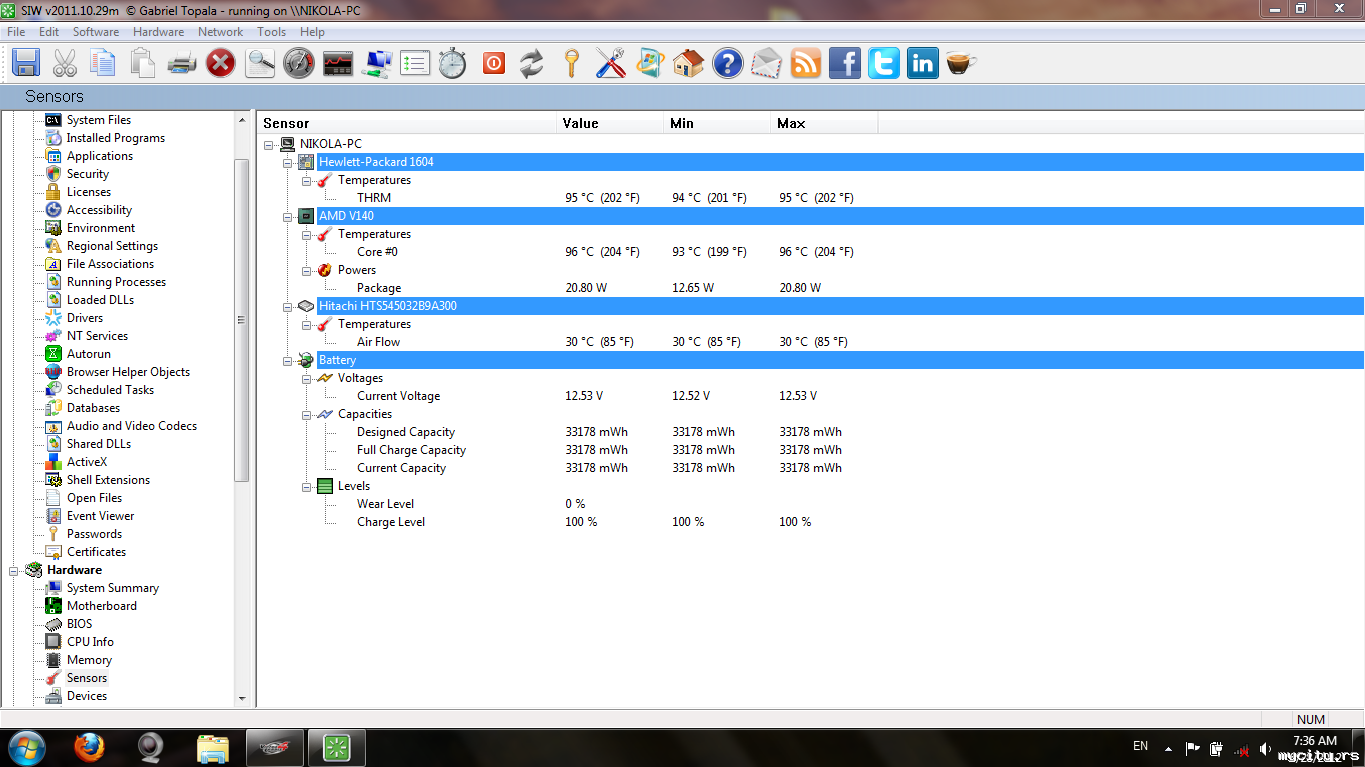Viewport: 1365px width, 767px height.
Task: Click the Sensor column header
Action: 407,123
